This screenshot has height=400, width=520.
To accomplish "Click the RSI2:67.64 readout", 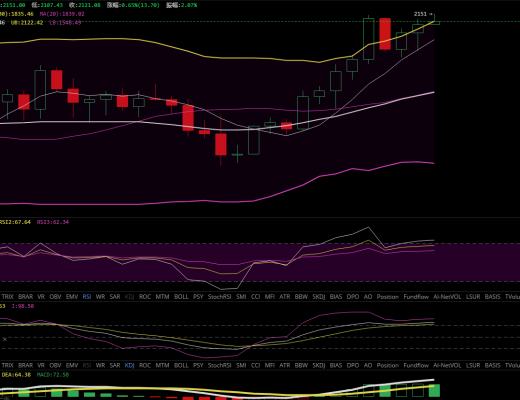I will click(15, 222).
